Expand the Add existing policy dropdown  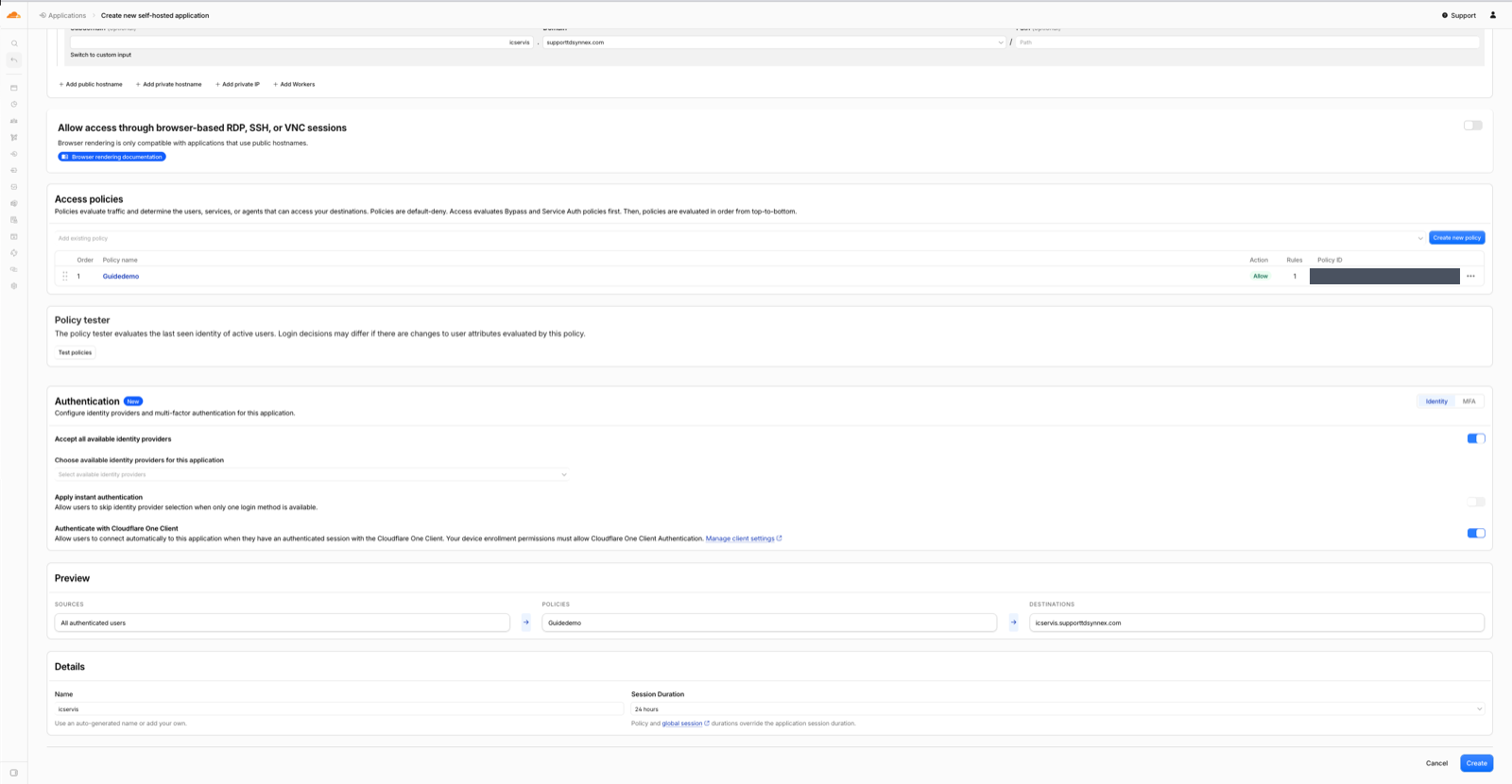pyautogui.click(x=740, y=238)
